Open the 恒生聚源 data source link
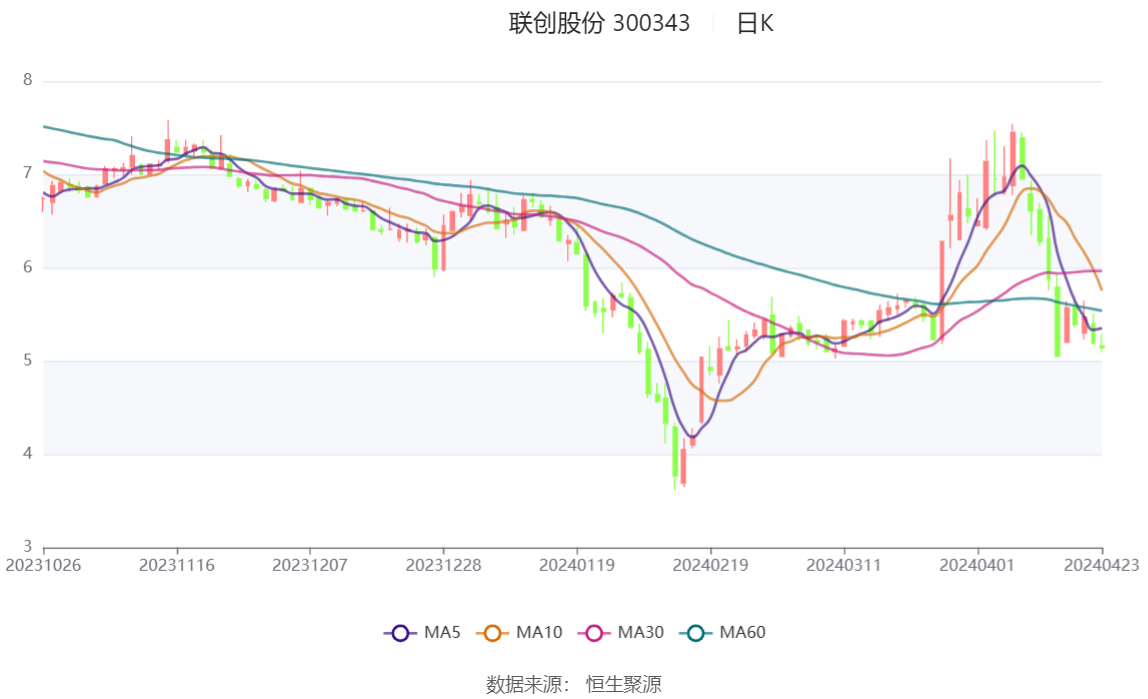The width and height of the screenshot is (1148, 699). point(623,684)
